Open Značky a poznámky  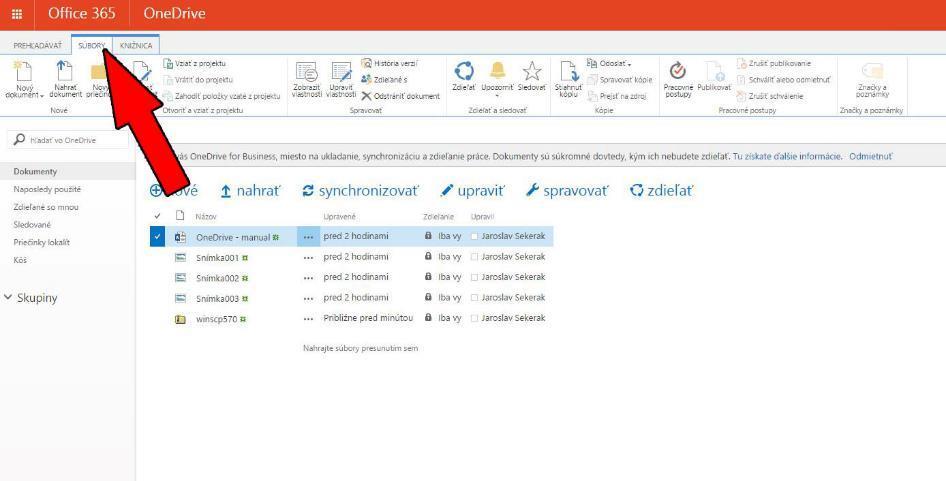[x=872, y=78]
